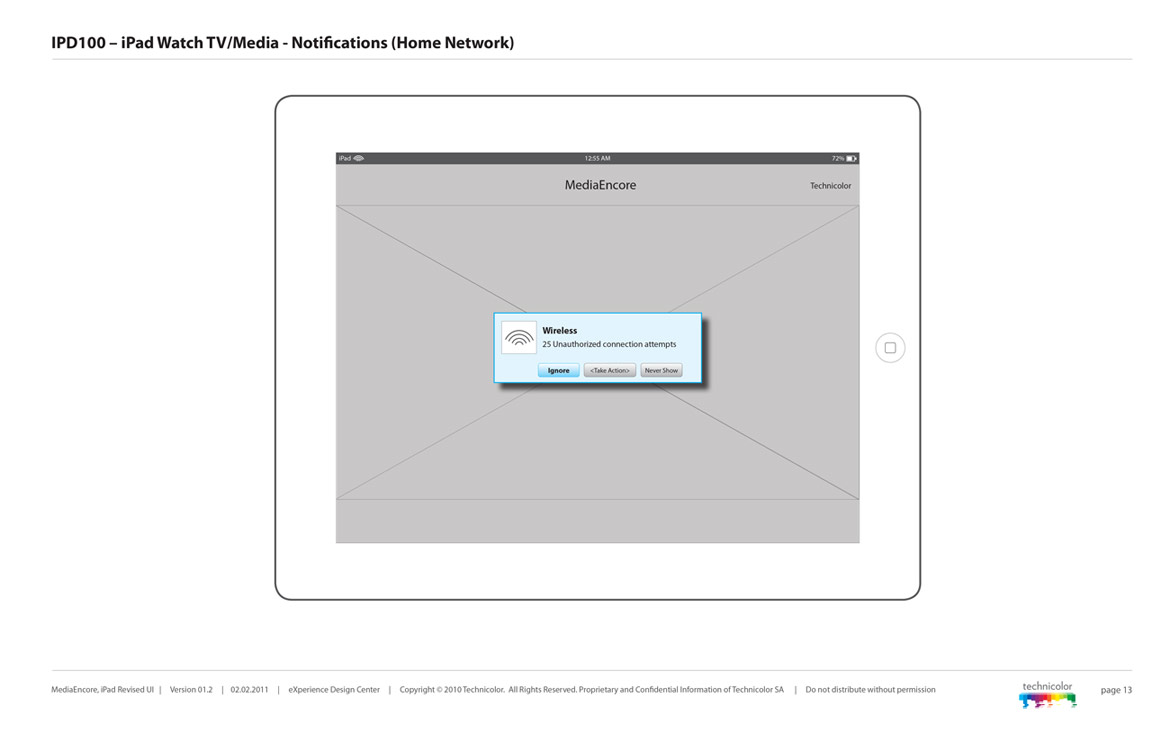The height and width of the screenshot is (740, 1168).
Task: Click the IPD100 page heading
Action: [x=282, y=42]
